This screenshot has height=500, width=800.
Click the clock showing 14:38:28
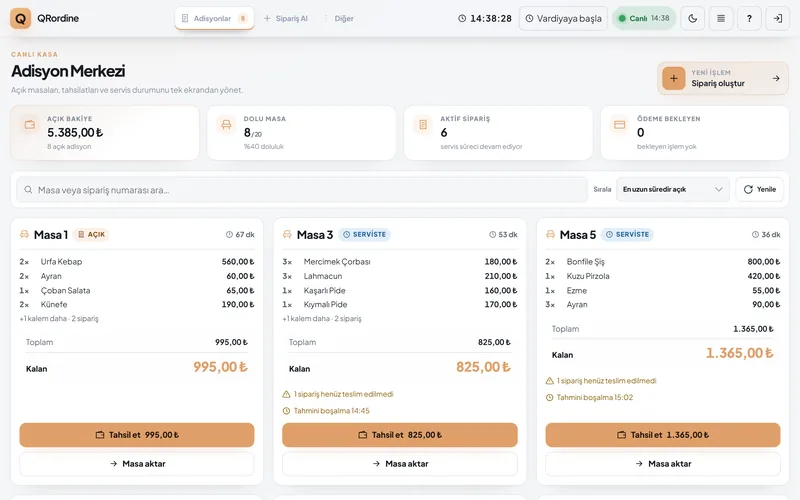485,18
